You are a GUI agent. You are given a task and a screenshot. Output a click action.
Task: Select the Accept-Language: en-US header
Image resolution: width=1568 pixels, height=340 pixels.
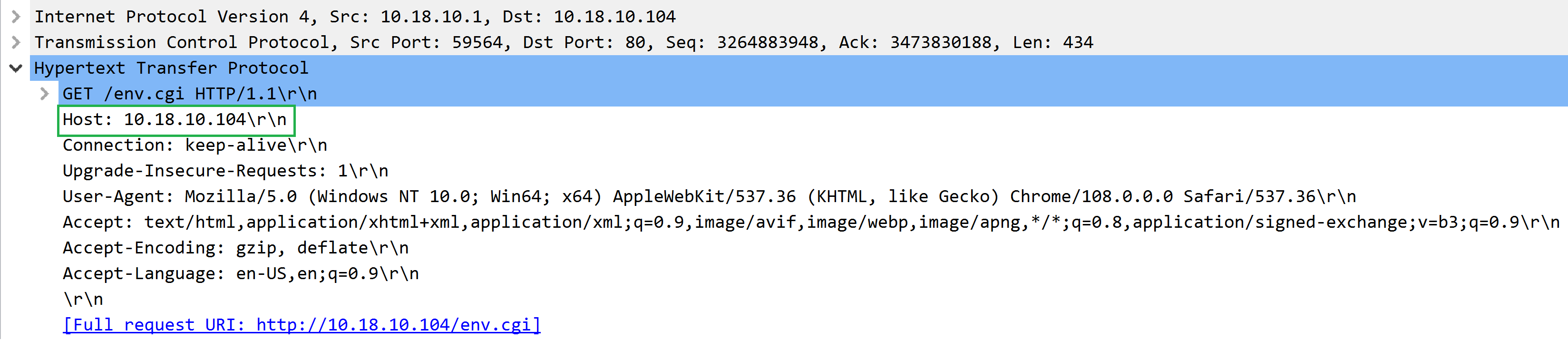pyautogui.click(x=241, y=273)
